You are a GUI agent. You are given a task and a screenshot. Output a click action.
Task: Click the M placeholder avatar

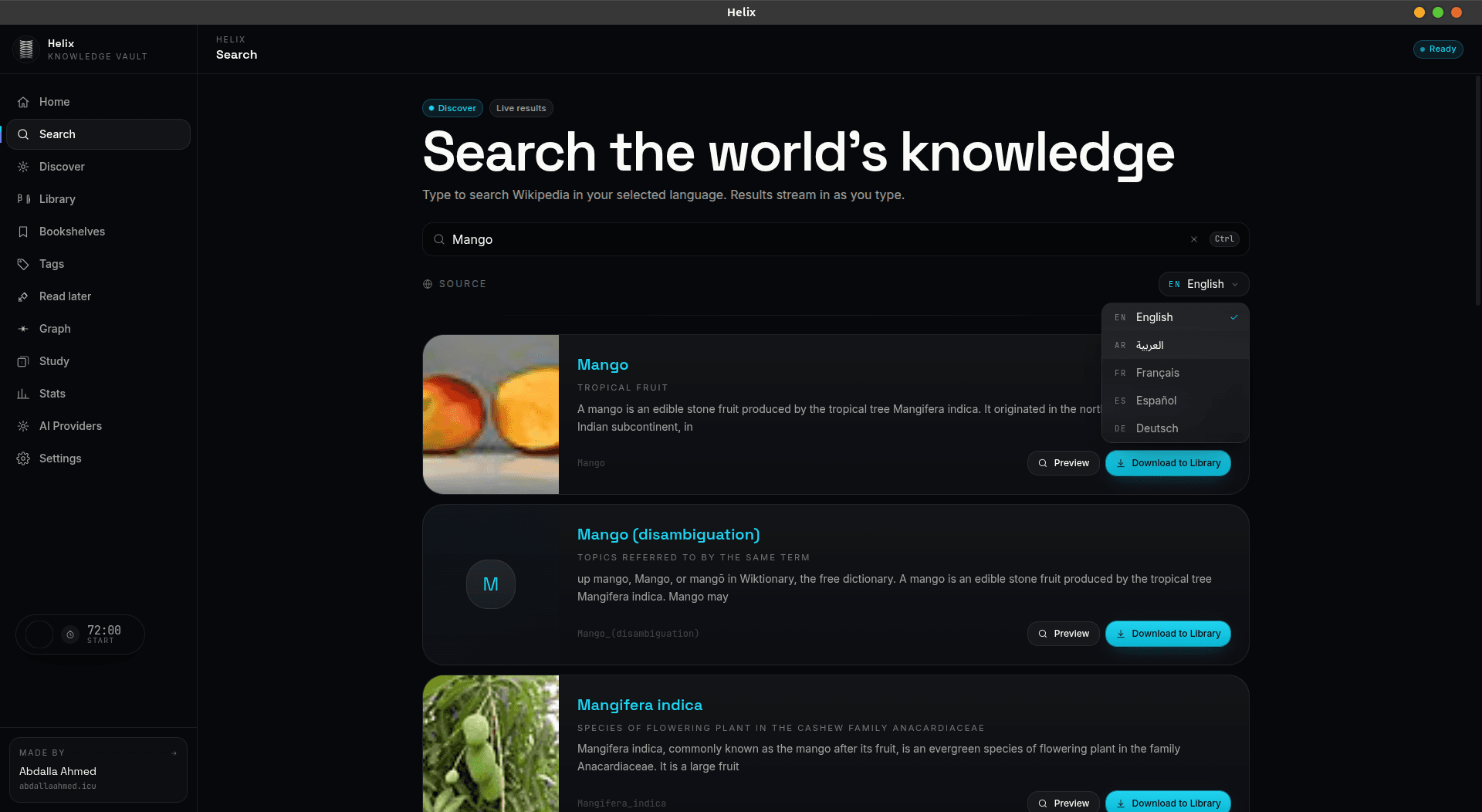click(x=491, y=584)
